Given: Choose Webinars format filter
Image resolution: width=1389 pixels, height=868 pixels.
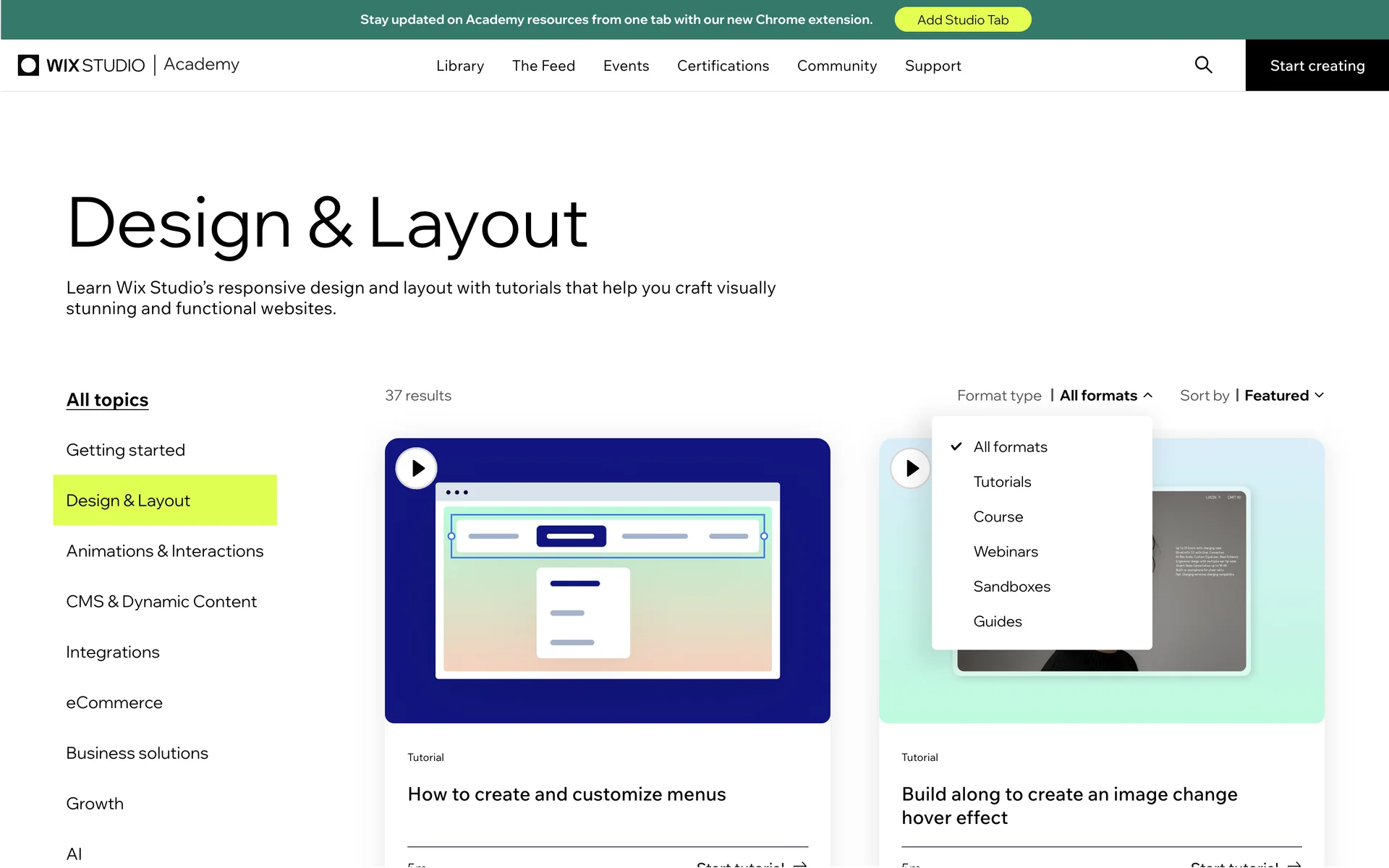Looking at the screenshot, I should pyautogui.click(x=1006, y=552).
